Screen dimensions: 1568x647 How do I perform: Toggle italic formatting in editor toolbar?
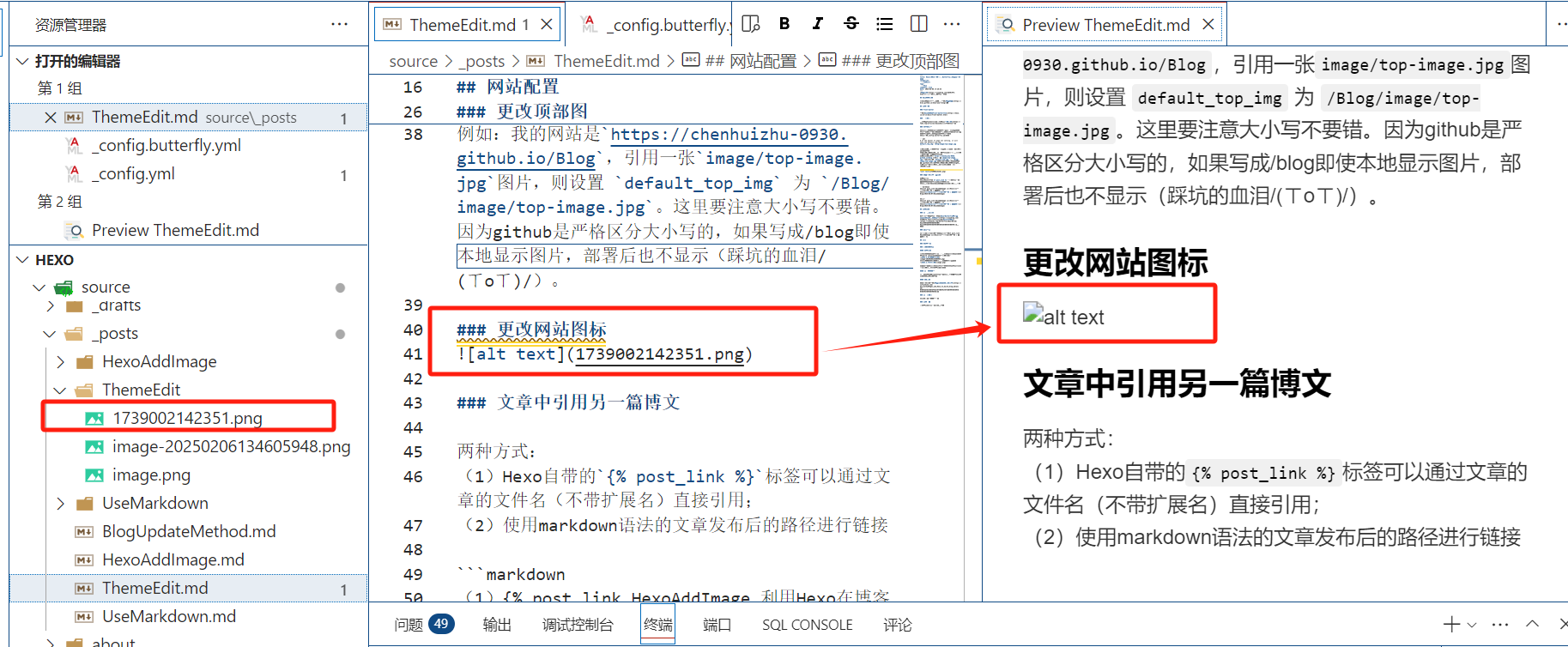pos(818,24)
